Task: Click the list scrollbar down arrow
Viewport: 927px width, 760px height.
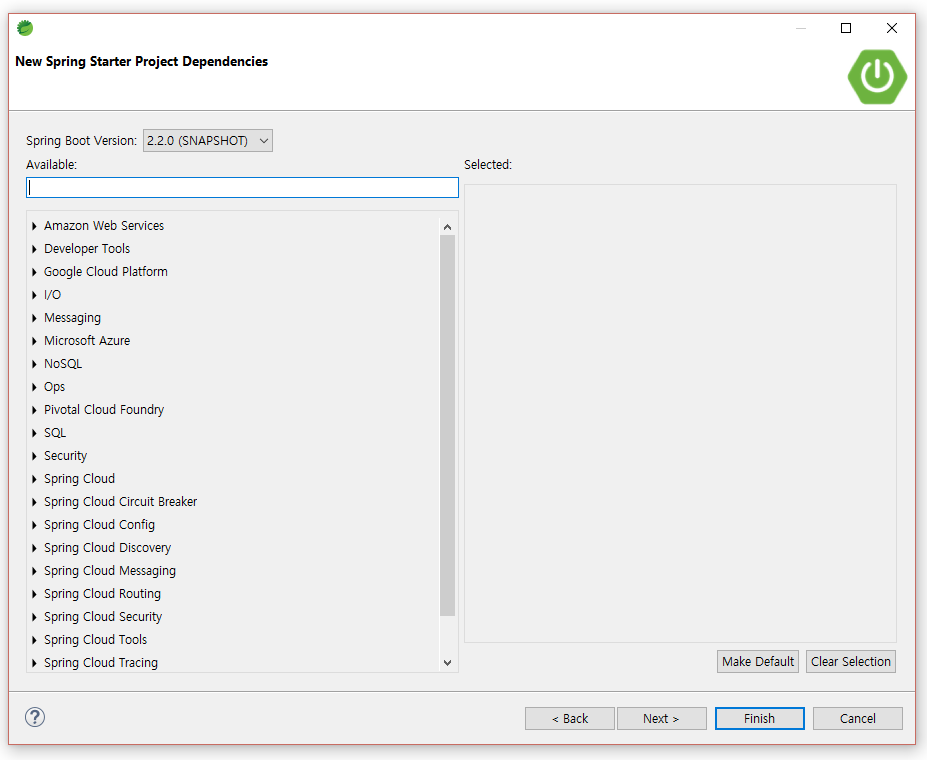Action: click(448, 663)
